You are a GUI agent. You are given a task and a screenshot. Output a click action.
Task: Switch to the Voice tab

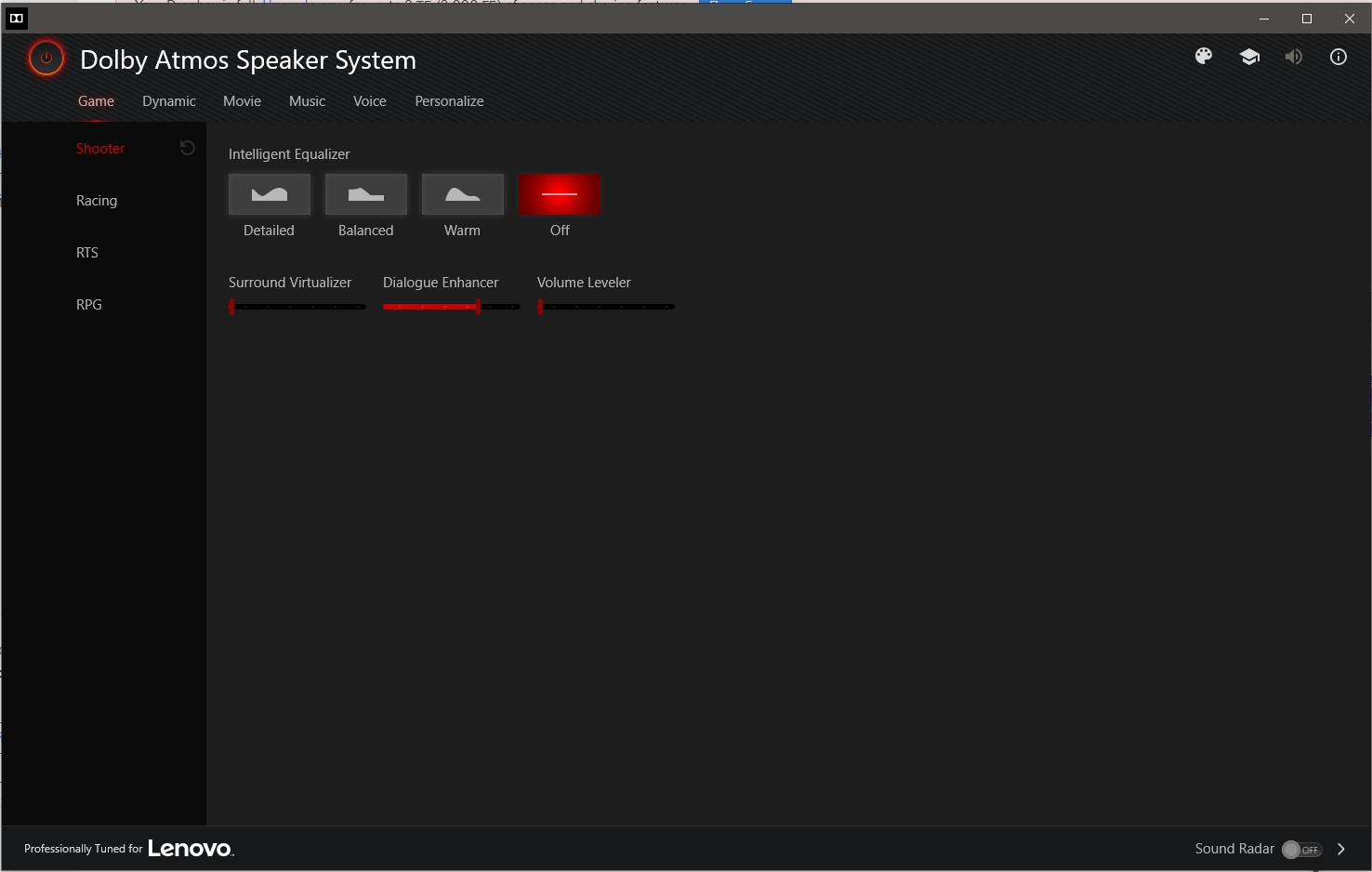point(370,101)
